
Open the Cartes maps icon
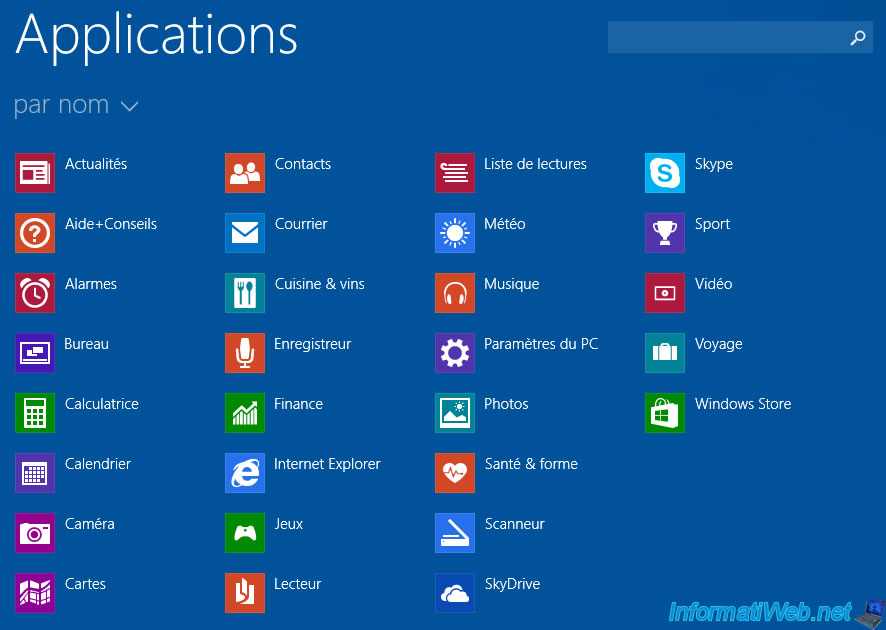point(35,593)
